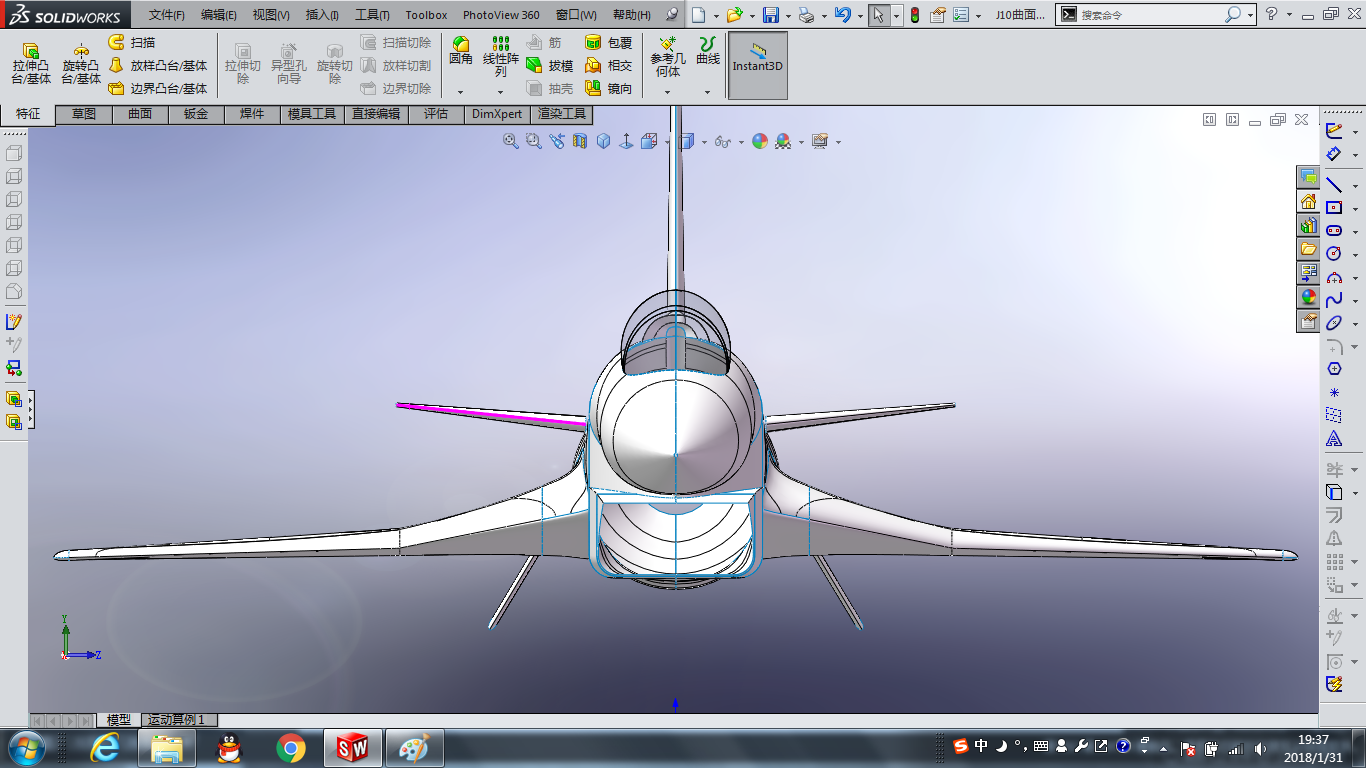Expand dropdown next to New document icon
Image resolution: width=1366 pixels, height=768 pixels.
pyautogui.click(x=715, y=16)
